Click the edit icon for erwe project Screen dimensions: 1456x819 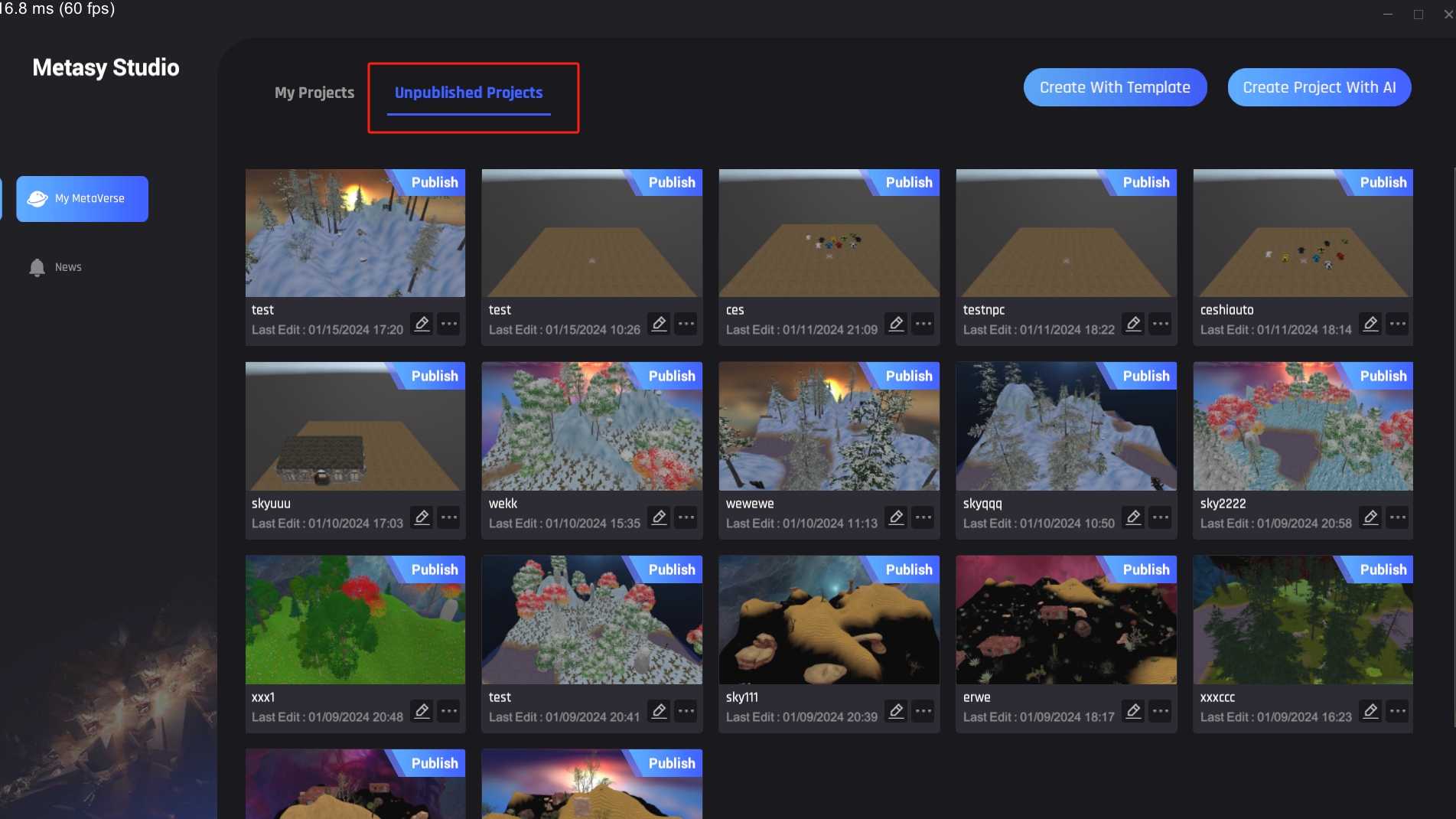pyautogui.click(x=1133, y=711)
